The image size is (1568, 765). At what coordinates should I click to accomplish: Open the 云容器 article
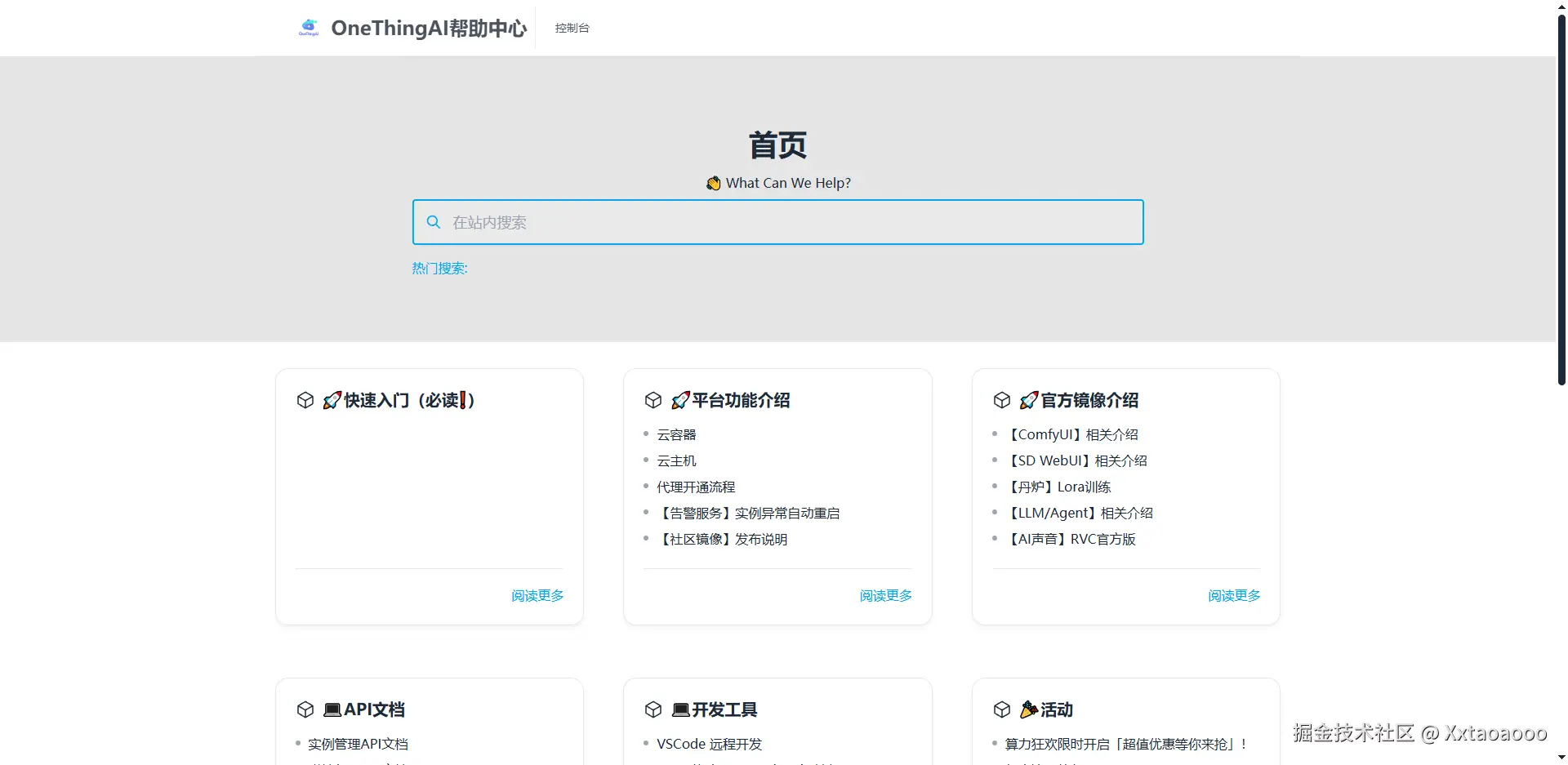coord(676,435)
